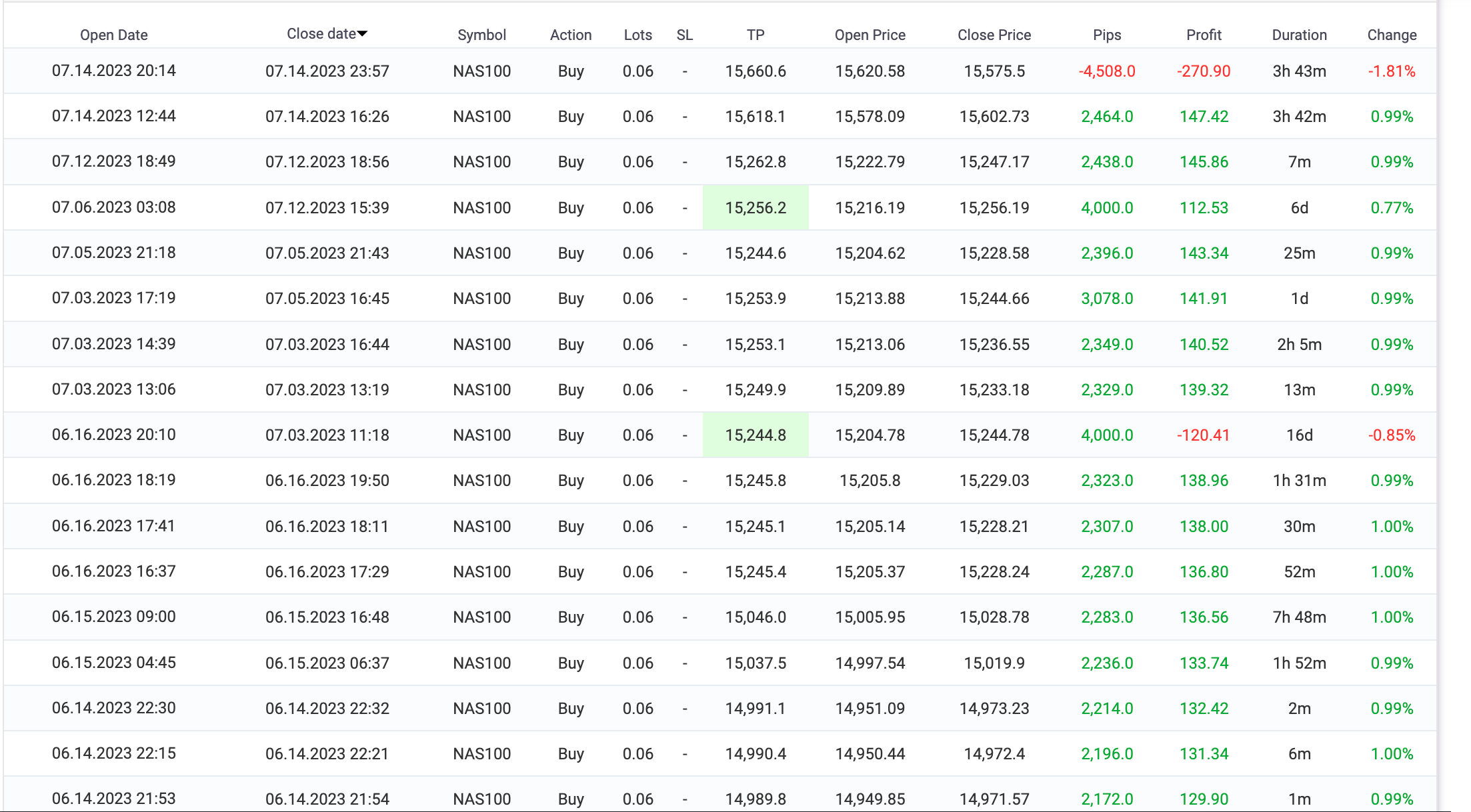Click the Action column header
The height and width of the screenshot is (812, 1471).
click(570, 35)
